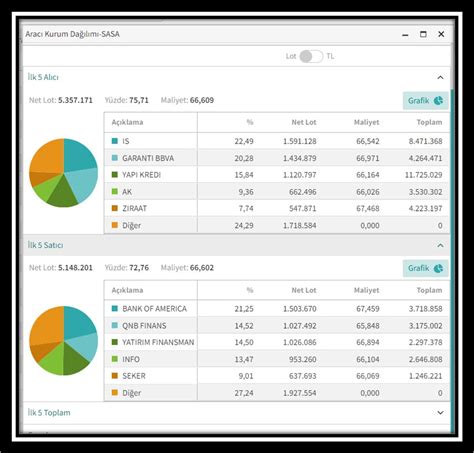Image resolution: width=474 pixels, height=453 pixels.
Task: Click the buyers pie chart
Action: pos(63,173)
